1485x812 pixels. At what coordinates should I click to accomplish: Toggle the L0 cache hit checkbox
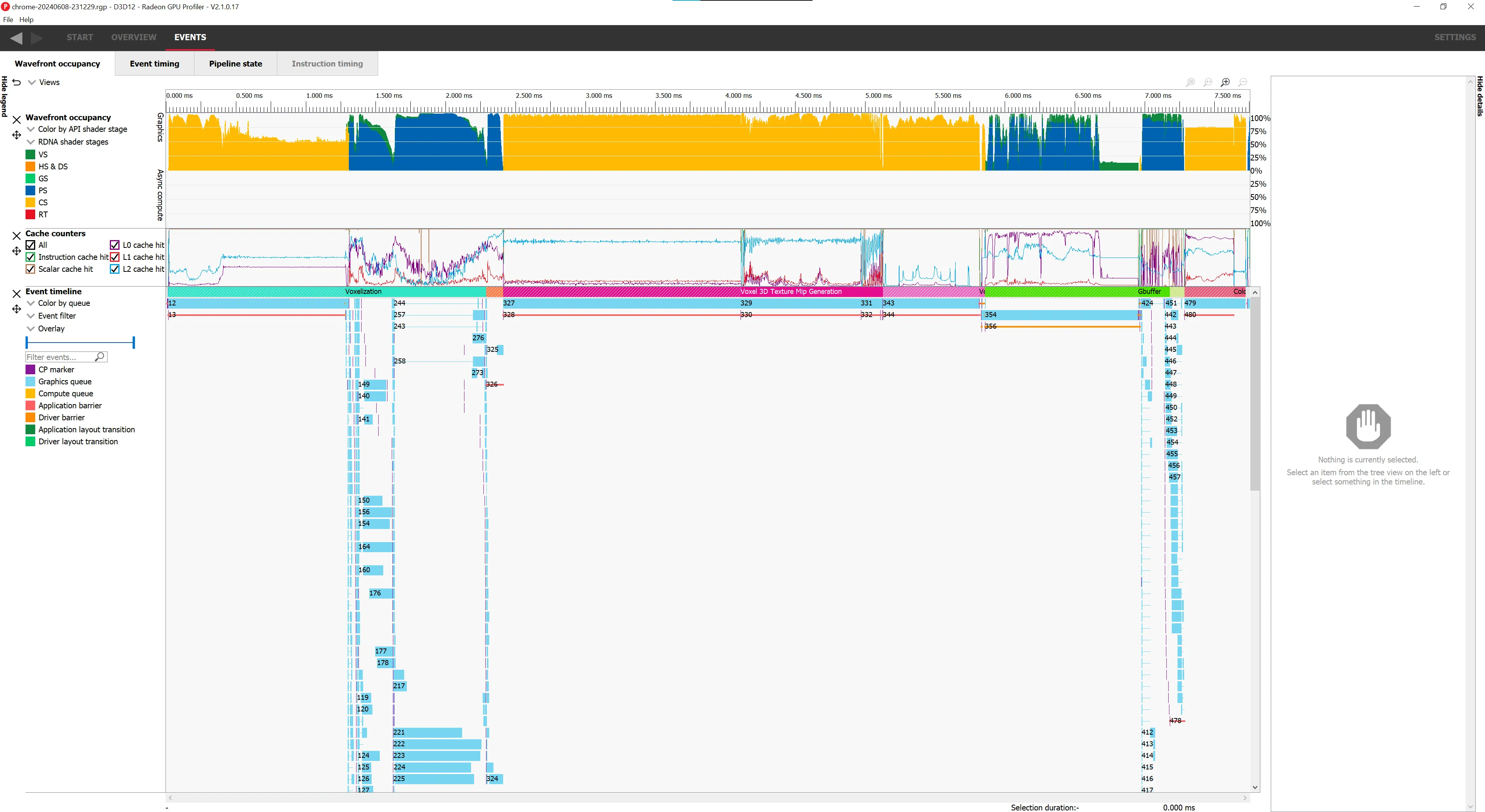[x=115, y=245]
